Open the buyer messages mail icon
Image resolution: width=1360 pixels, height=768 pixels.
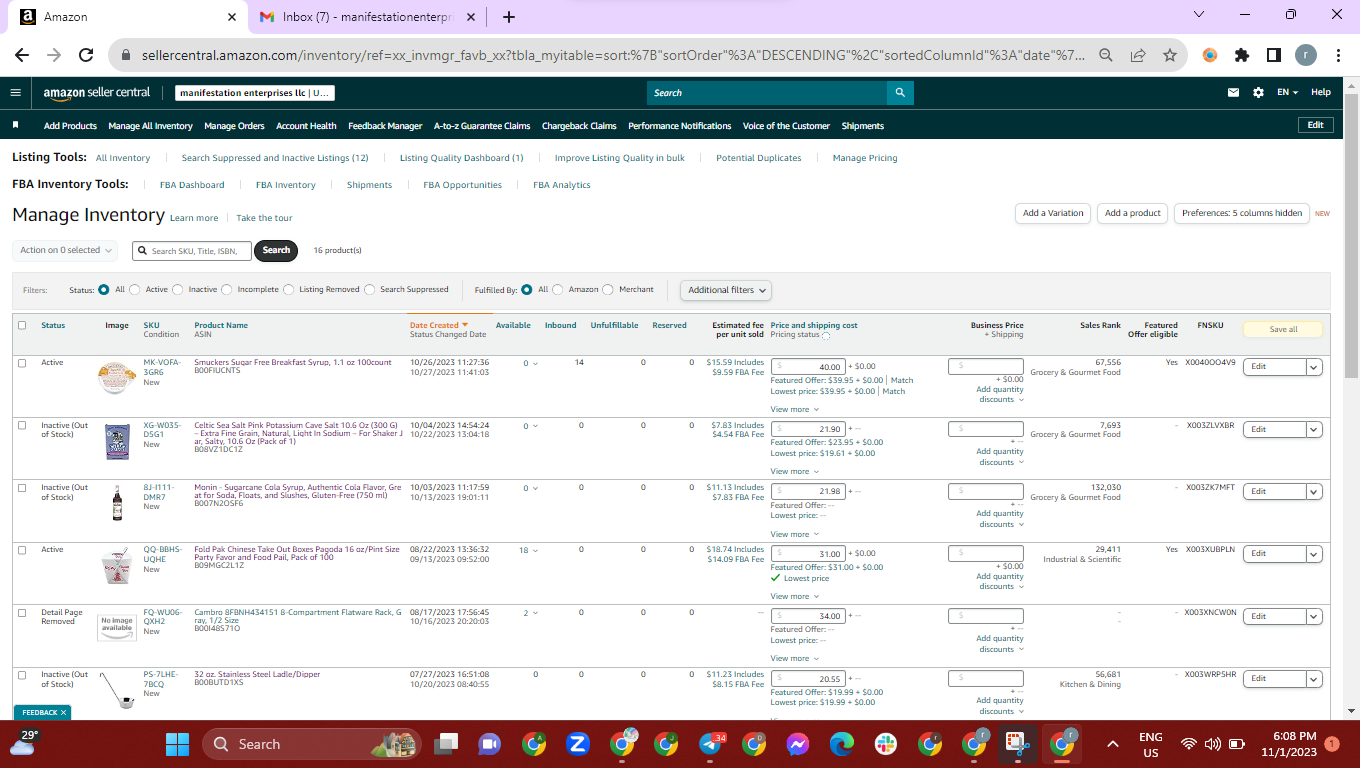[1233, 93]
